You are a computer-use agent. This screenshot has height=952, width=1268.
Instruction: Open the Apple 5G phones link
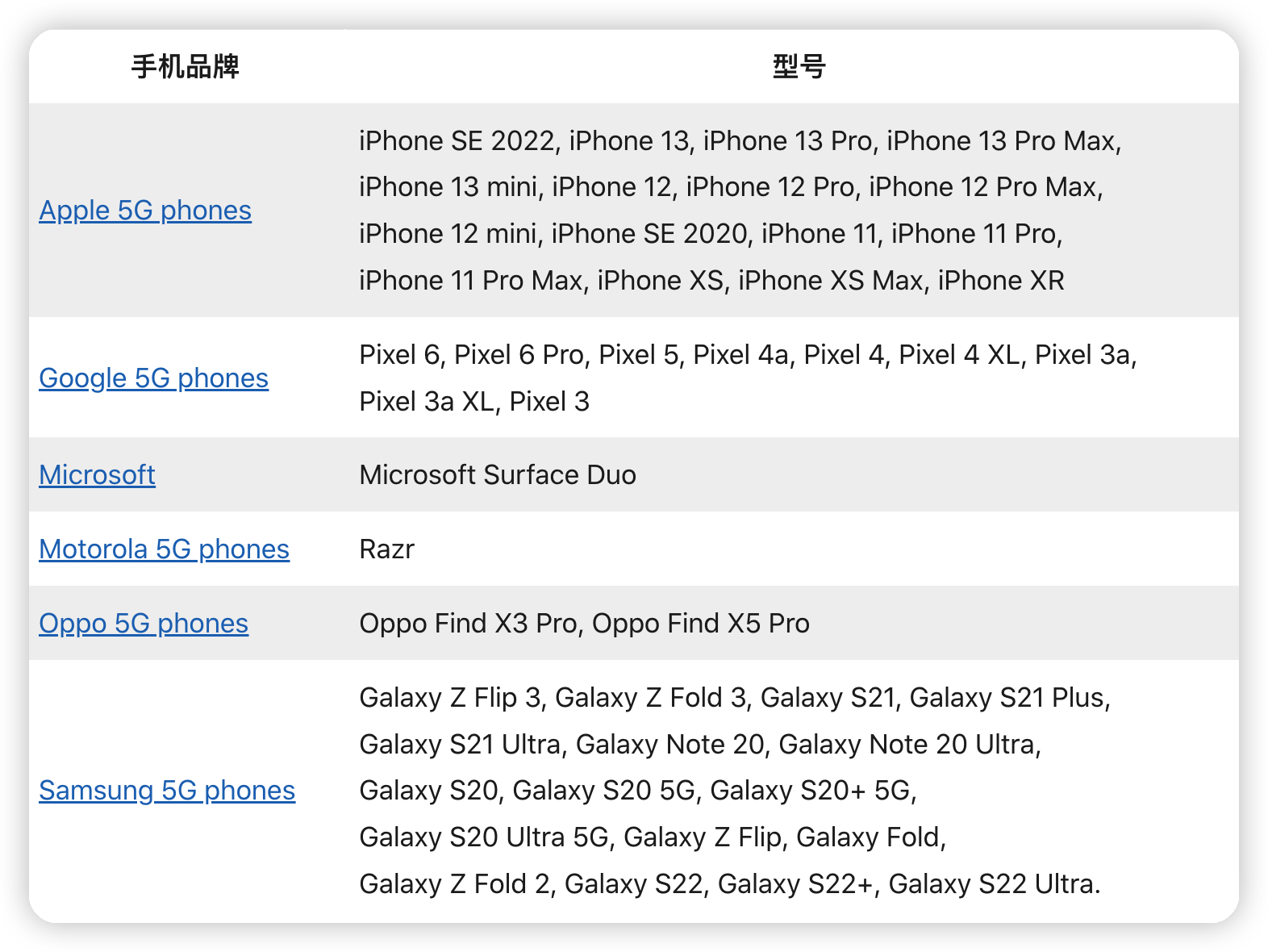[x=145, y=211]
